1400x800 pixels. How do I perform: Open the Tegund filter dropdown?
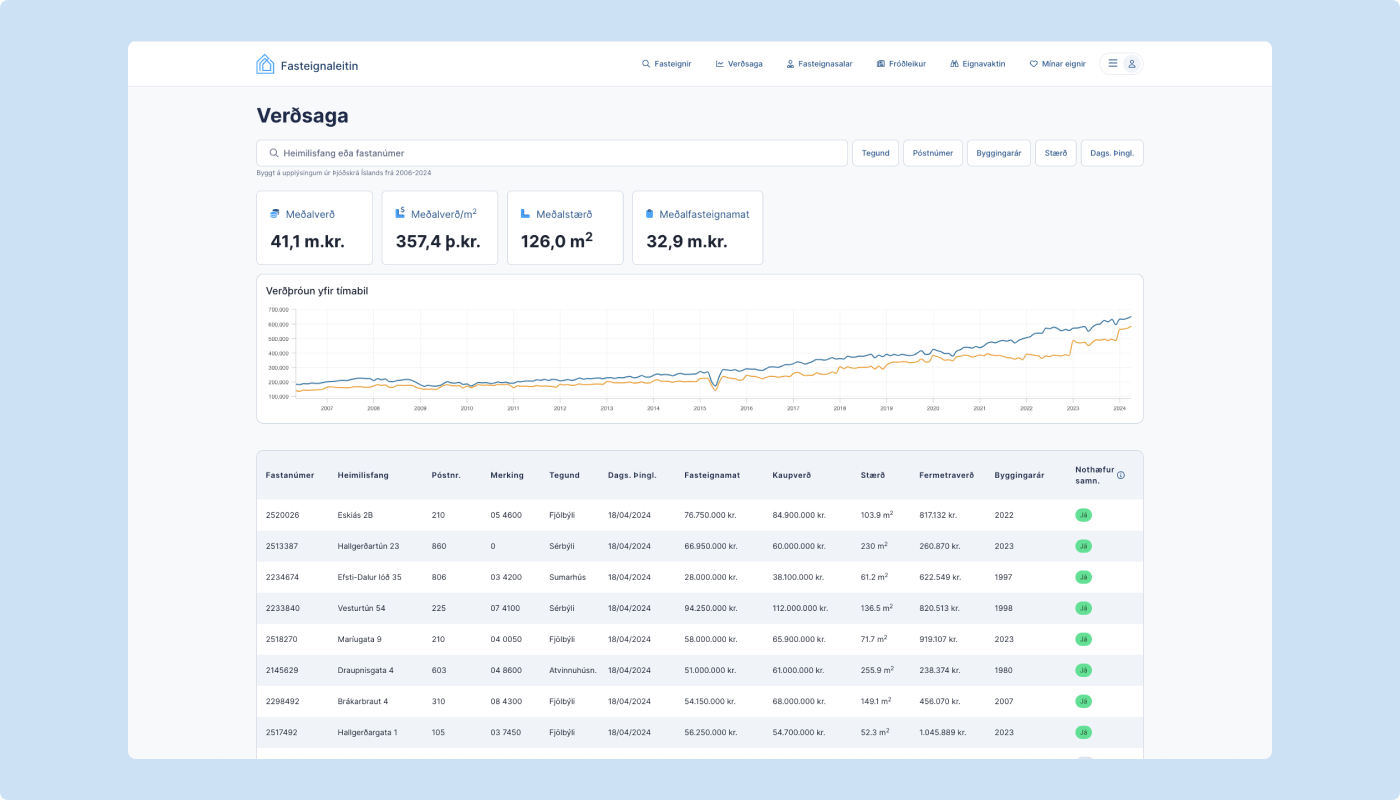coord(875,153)
